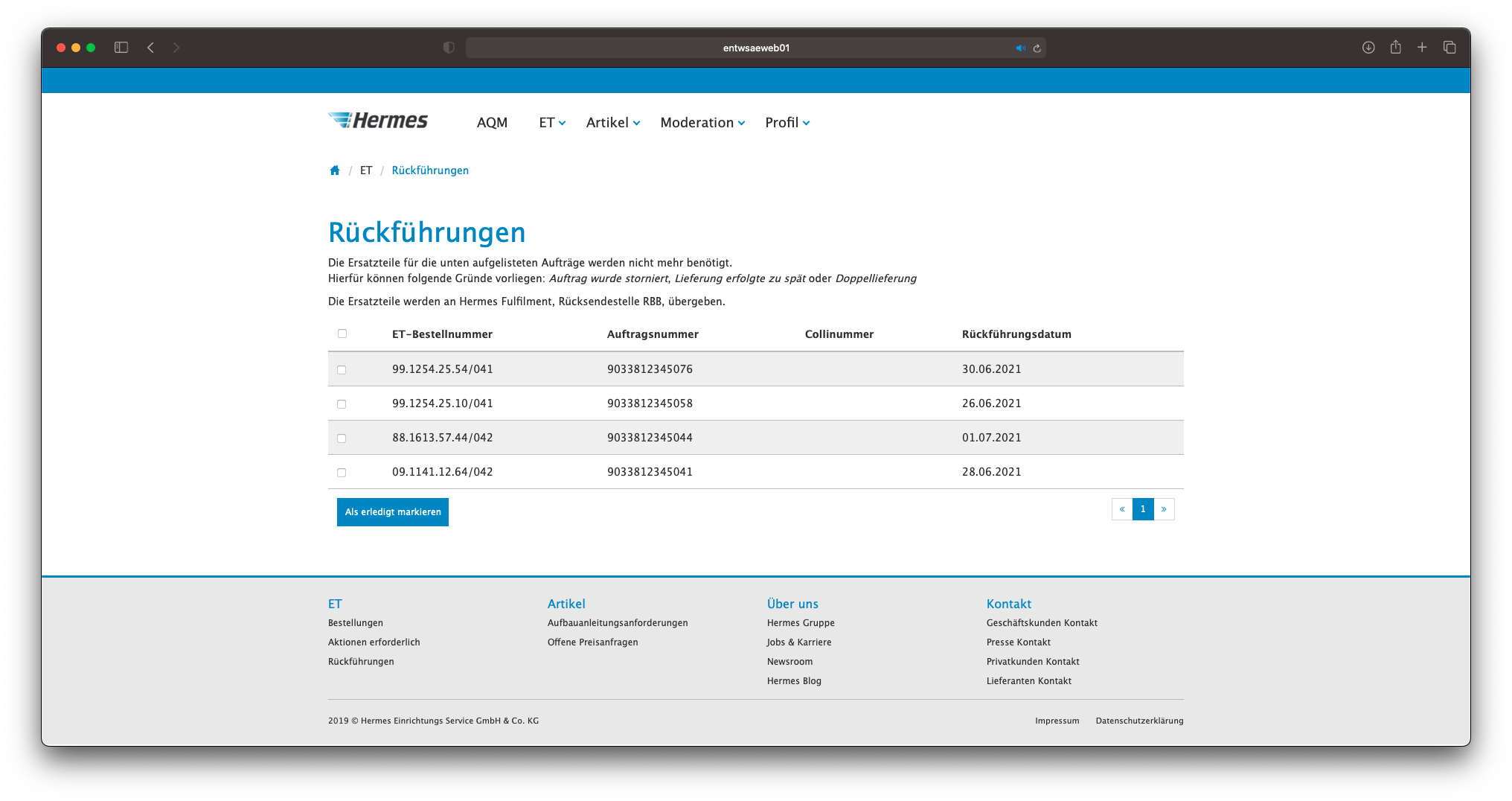Screen dimensions: 1512x801
Task: Go back with Safari back arrow
Action: tap(150, 48)
